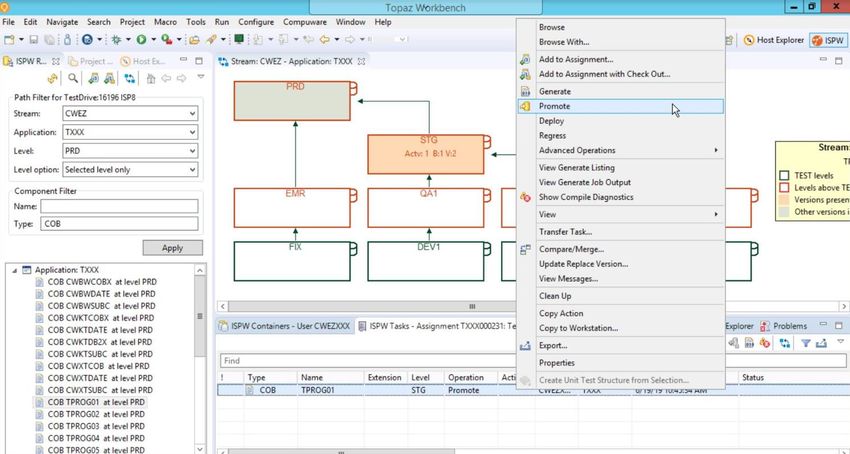Click the Add to Assignment icon in ISPW Repository toolbar
This screenshot has width=850, height=454.
[x=94, y=79]
